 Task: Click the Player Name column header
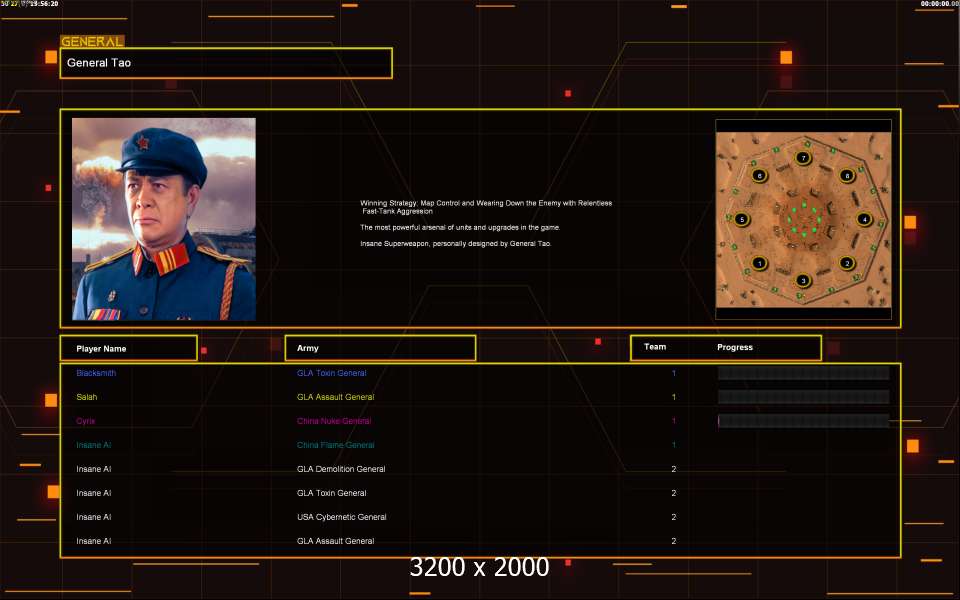coord(129,348)
